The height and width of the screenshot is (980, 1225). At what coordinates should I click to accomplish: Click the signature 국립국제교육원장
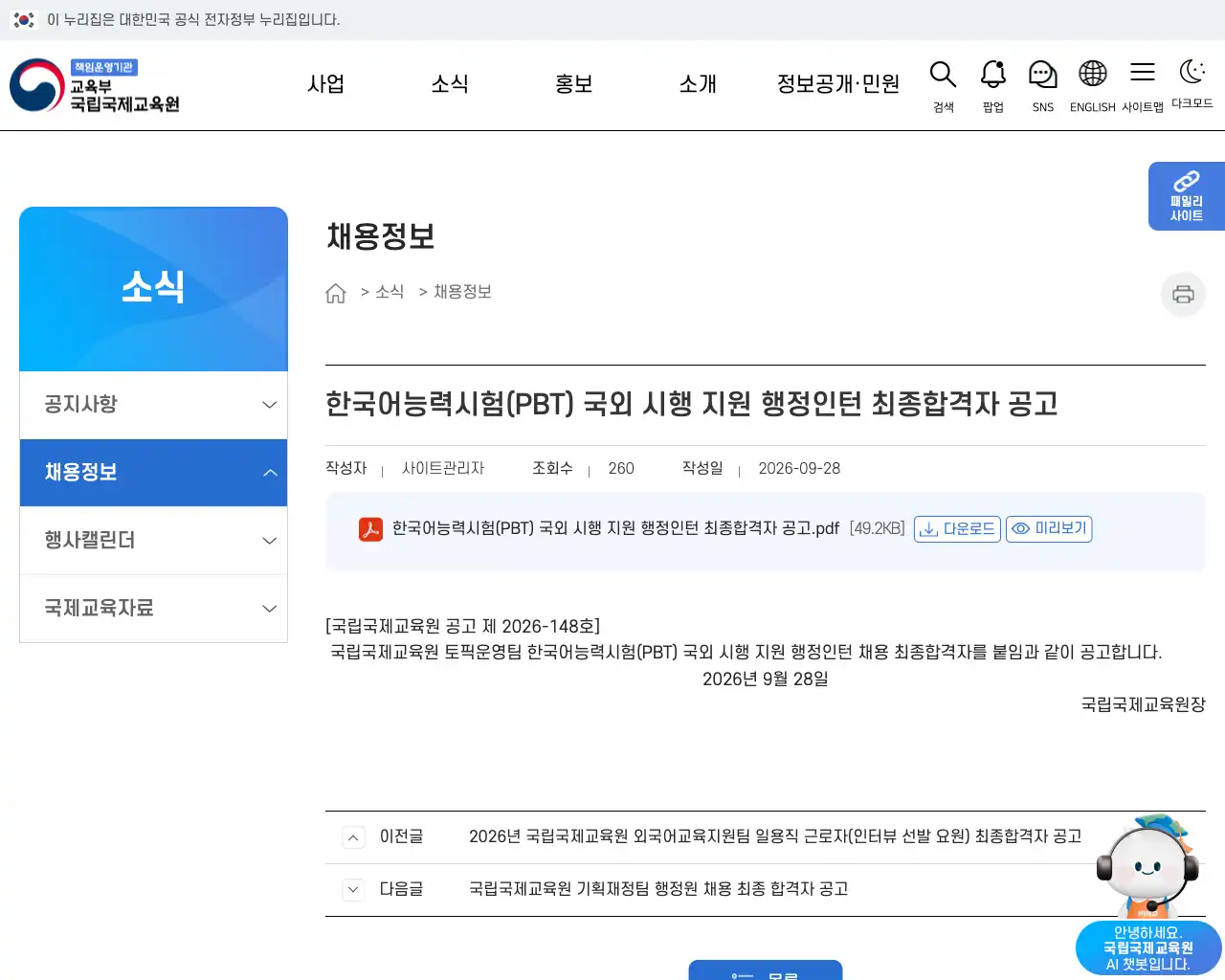click(1144, 704)
